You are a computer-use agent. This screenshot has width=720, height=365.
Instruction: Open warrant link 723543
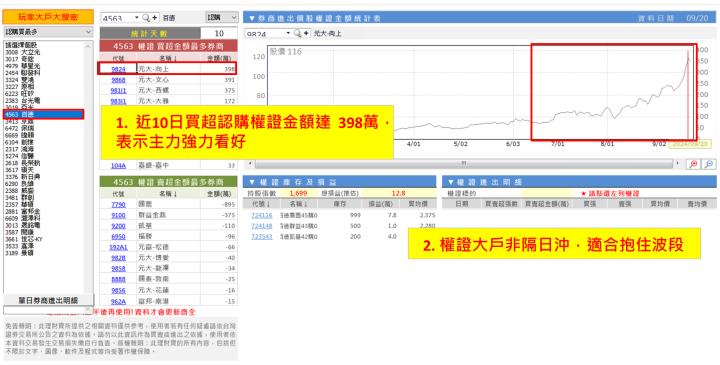[262, 236]
